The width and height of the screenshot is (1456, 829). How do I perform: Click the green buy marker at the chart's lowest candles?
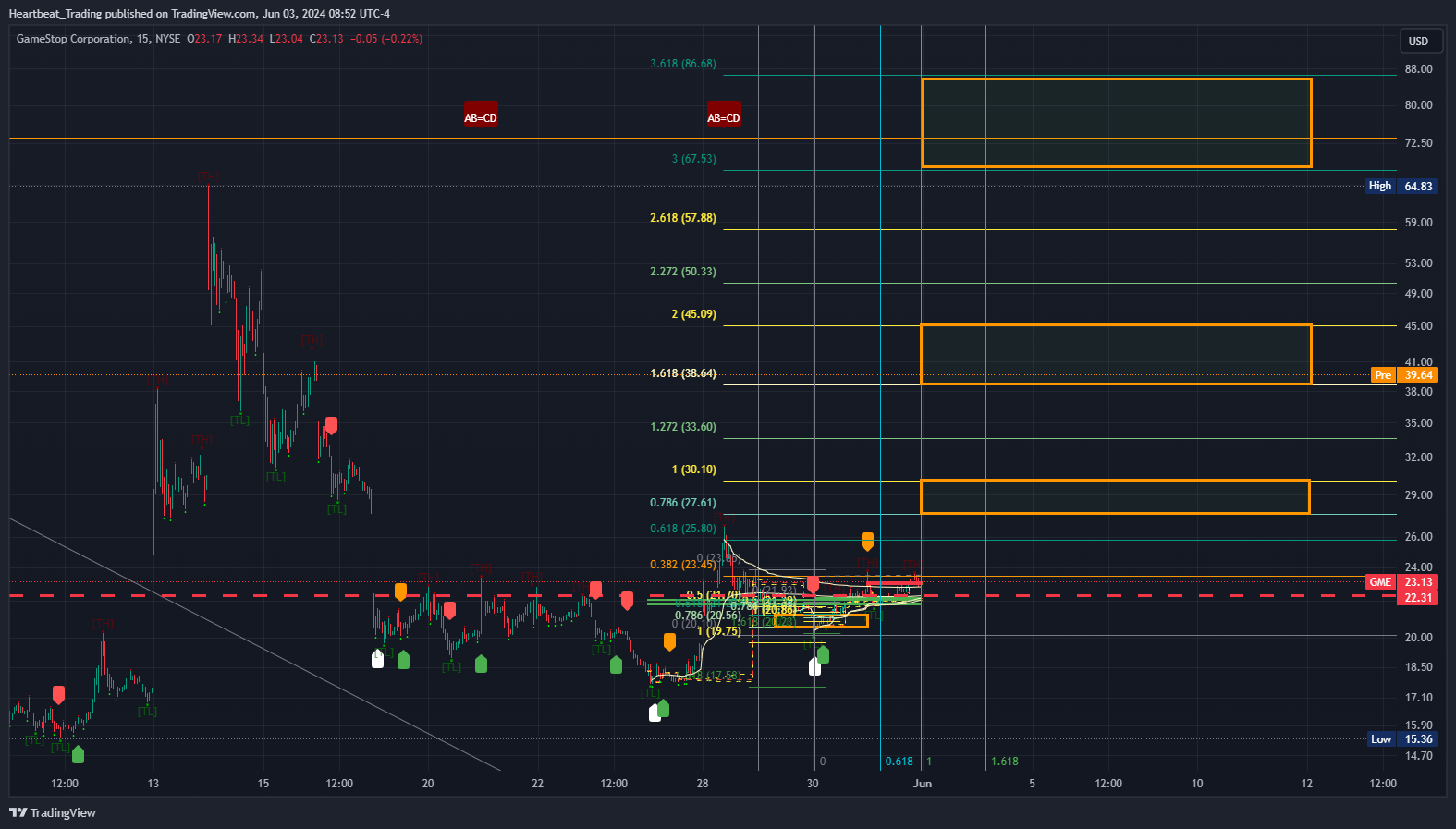(x=78, y=754)
